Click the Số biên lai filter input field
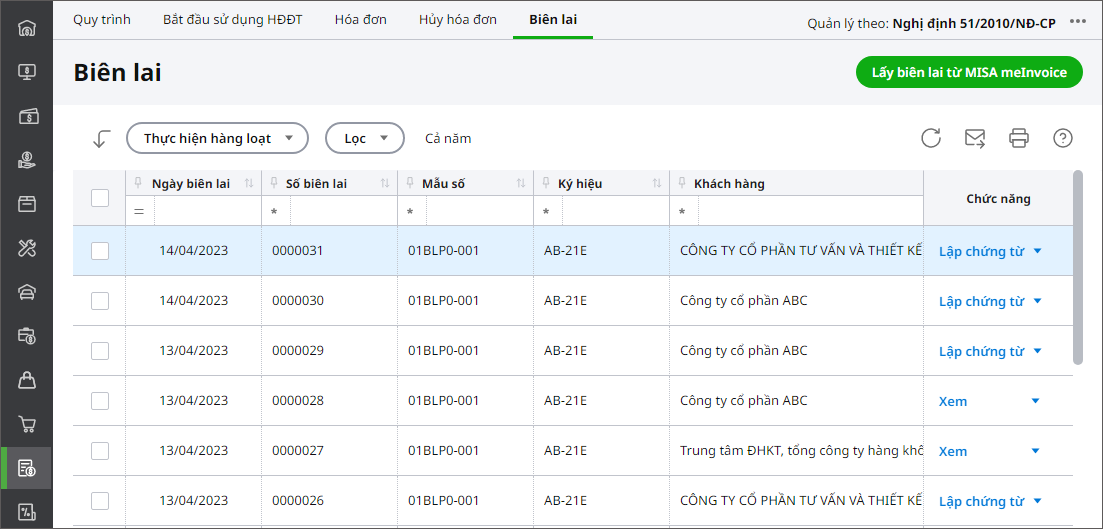The image size is (1103, 529). coord(342,212)
